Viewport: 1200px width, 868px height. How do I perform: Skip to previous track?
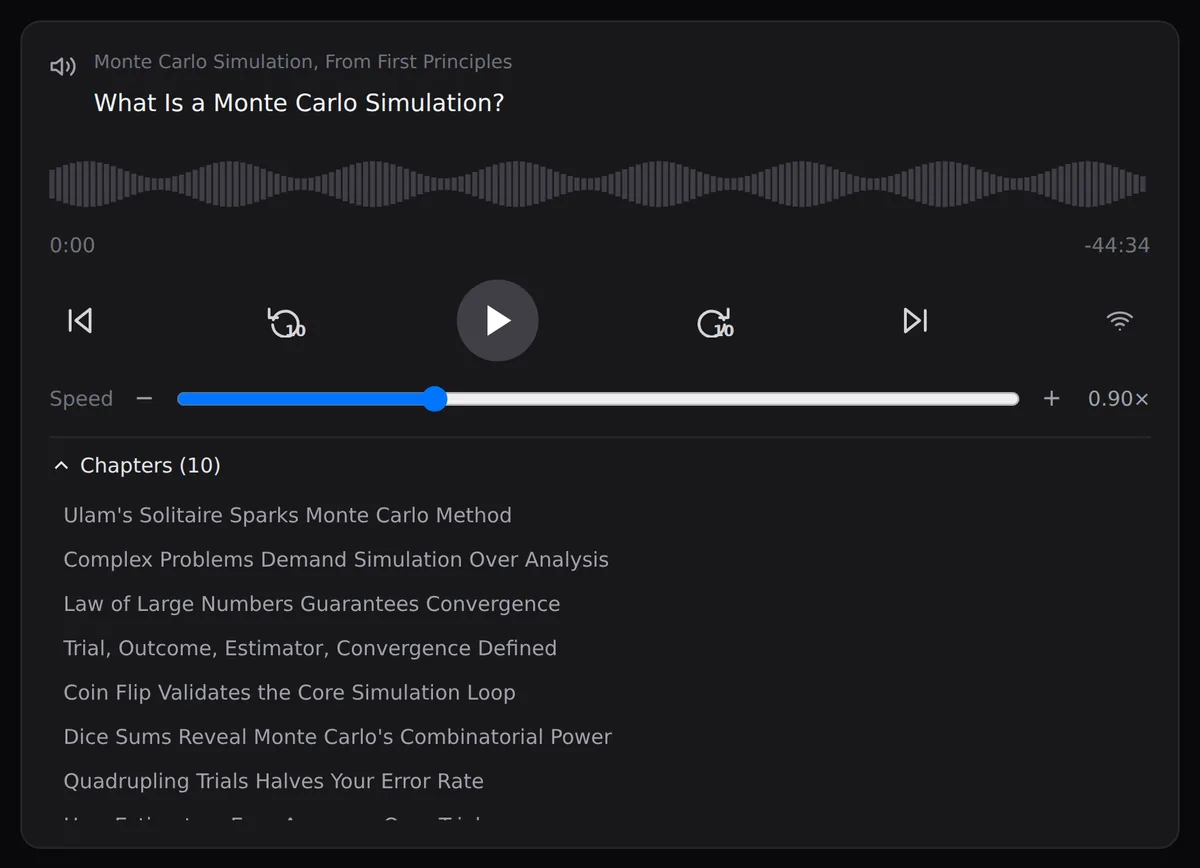[x=80, y=320]
